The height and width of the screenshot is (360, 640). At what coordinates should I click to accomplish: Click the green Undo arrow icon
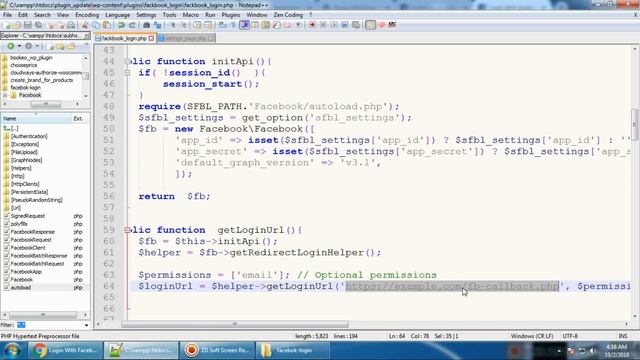pos(121,25)
